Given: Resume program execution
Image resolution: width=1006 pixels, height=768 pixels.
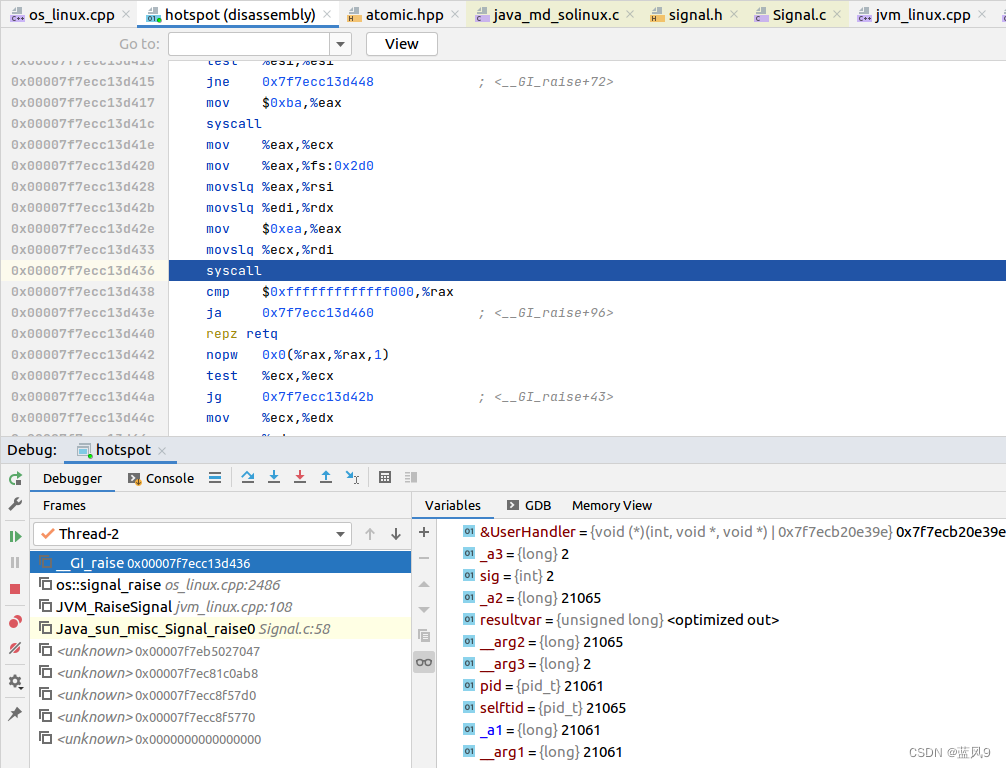Looking at the screenshot, I should tap(15, 536).
